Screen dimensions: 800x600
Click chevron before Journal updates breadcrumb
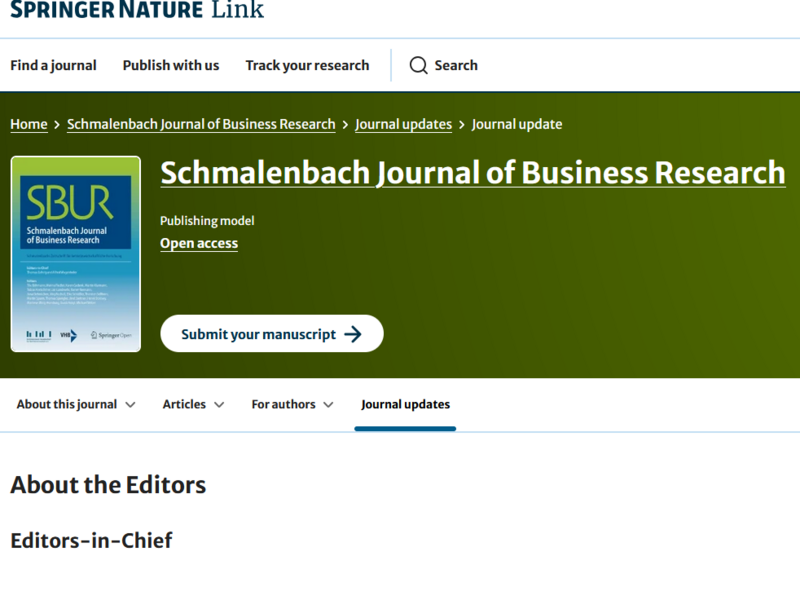pos(345,124)
